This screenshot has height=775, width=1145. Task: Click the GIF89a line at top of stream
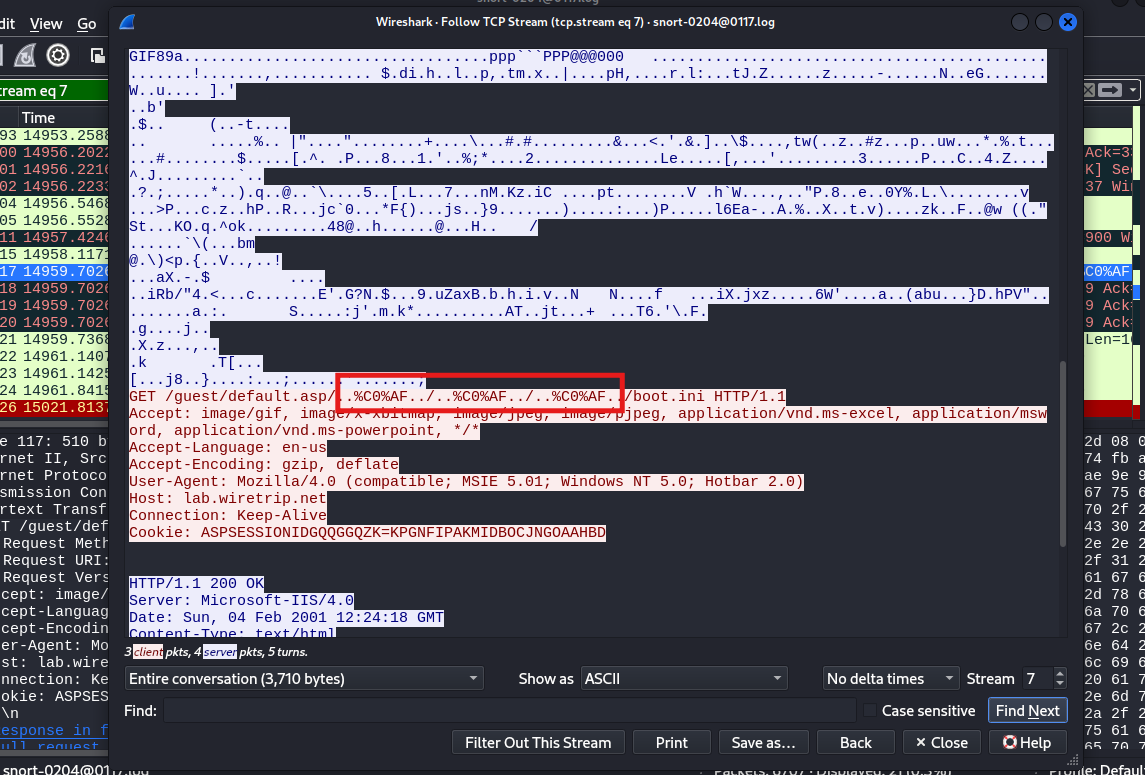pyautogui.click(x=587, y=57)
